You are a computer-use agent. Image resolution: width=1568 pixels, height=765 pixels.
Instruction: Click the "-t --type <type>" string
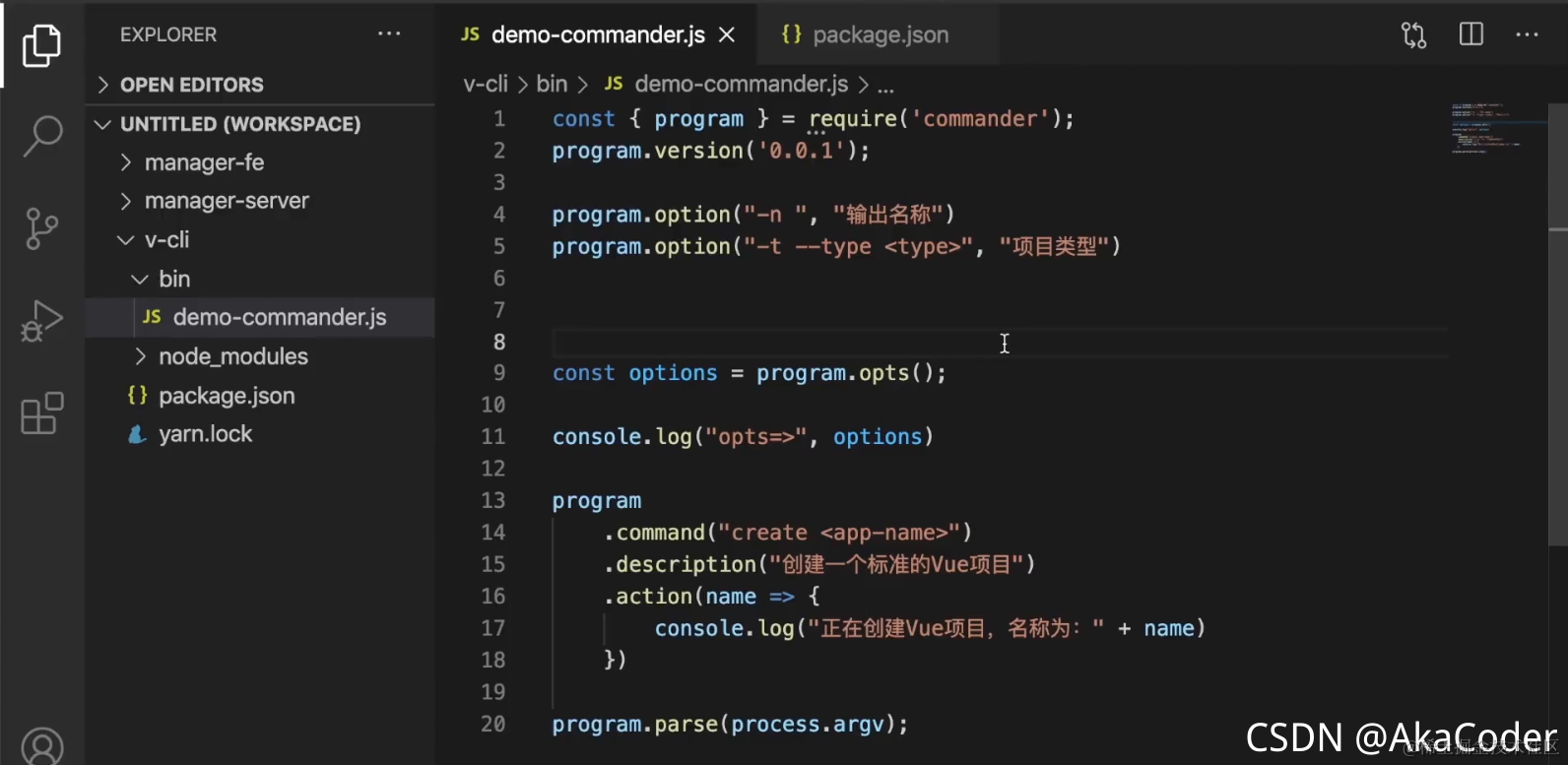pyautogui.click(x=859, y=246)
